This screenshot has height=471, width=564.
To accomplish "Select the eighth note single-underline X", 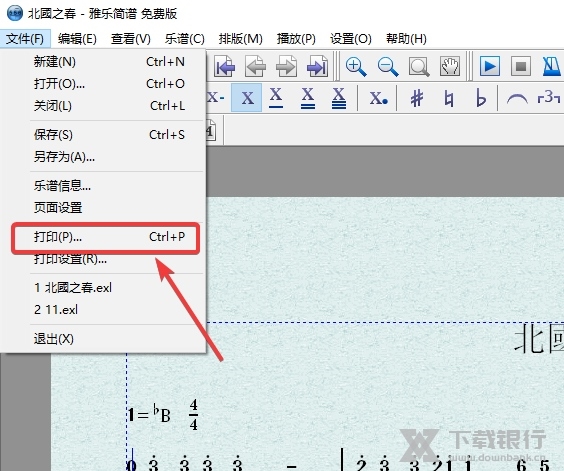I will [x=276, y=98].
